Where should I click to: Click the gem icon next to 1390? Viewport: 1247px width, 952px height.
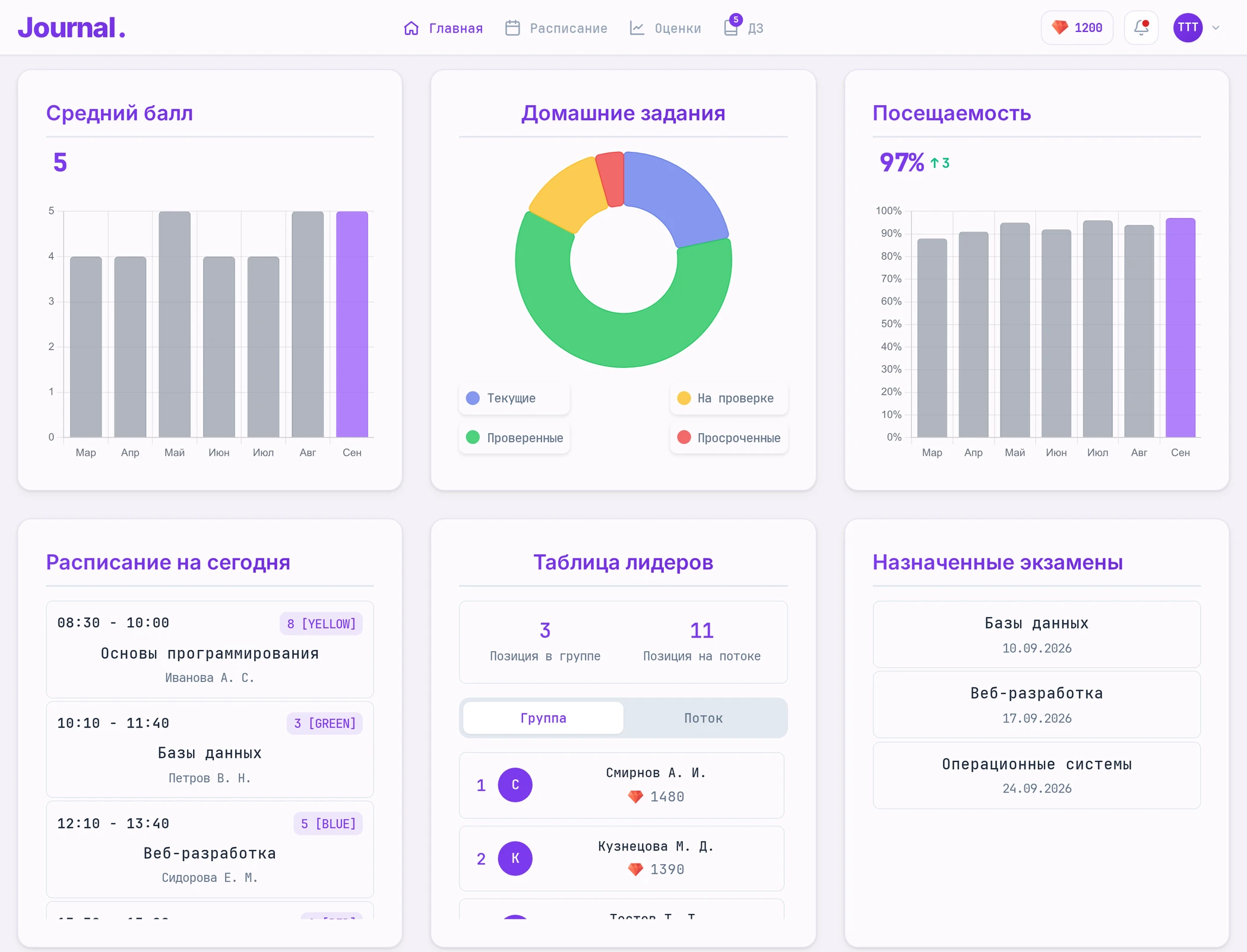(x=635, y=870)
